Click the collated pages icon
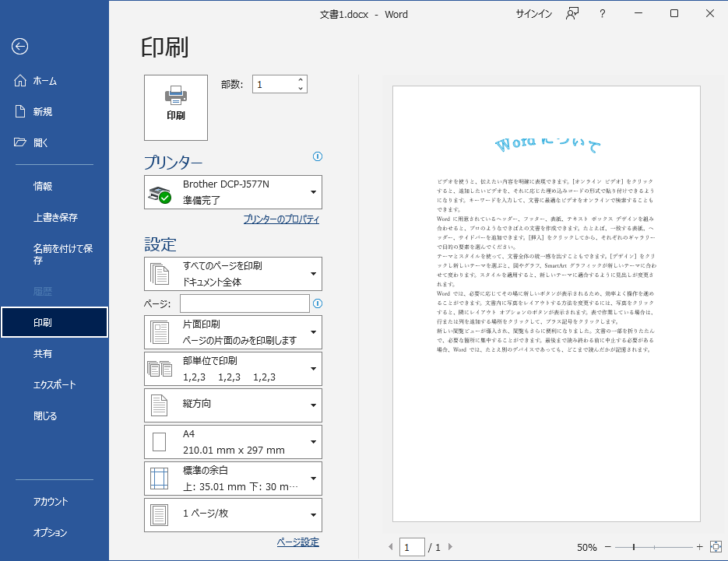728x561 pixels. (x=160, y=369)
